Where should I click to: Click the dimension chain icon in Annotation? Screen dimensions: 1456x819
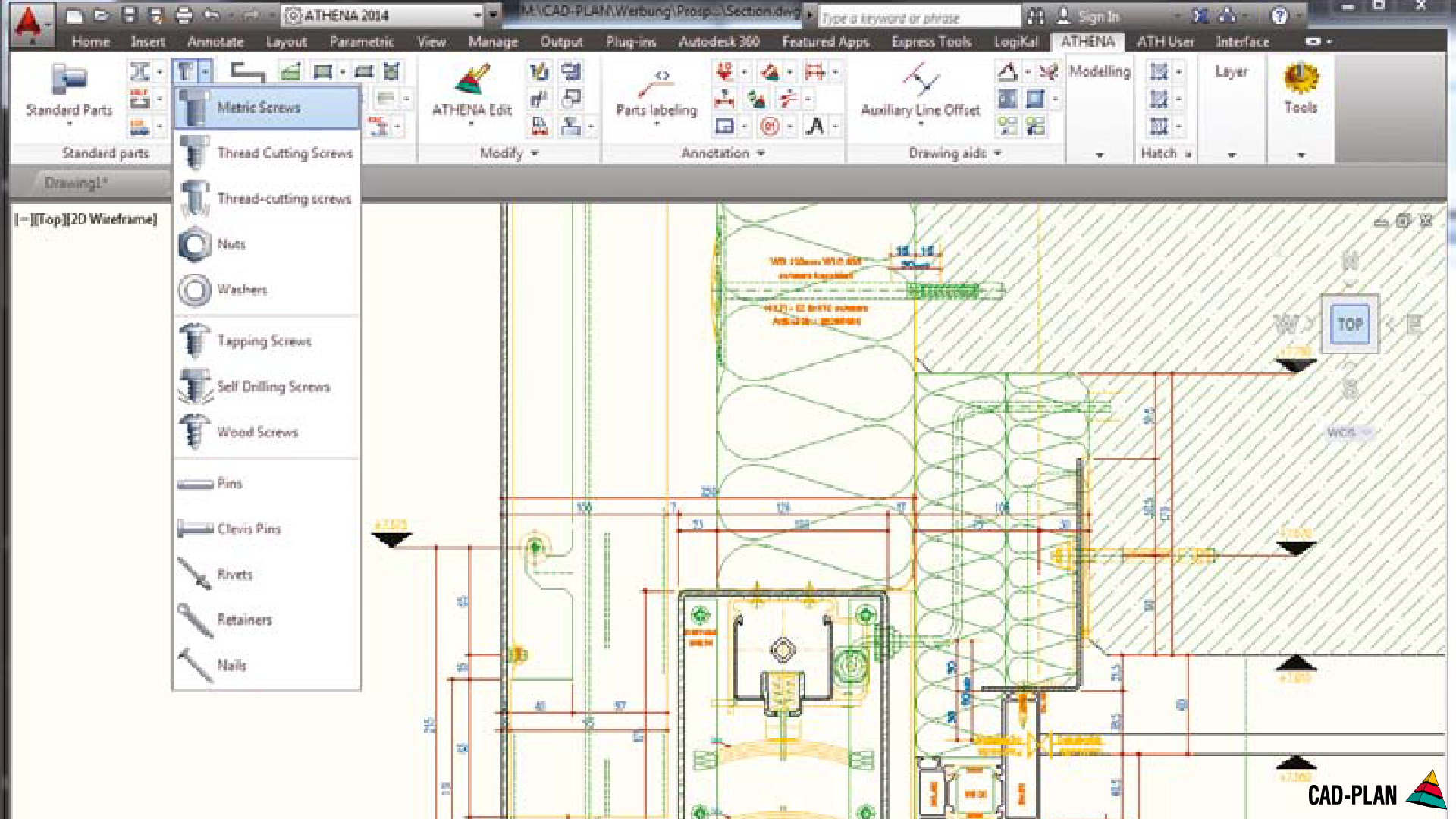click(814, 72)
